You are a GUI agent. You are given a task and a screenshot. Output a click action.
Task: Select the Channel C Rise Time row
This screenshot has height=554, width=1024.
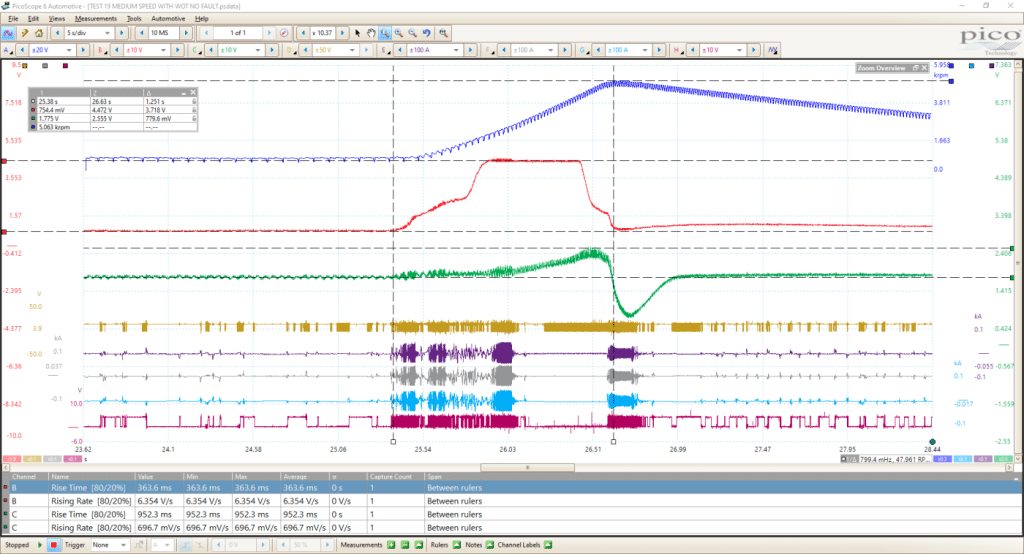(511, 514)
